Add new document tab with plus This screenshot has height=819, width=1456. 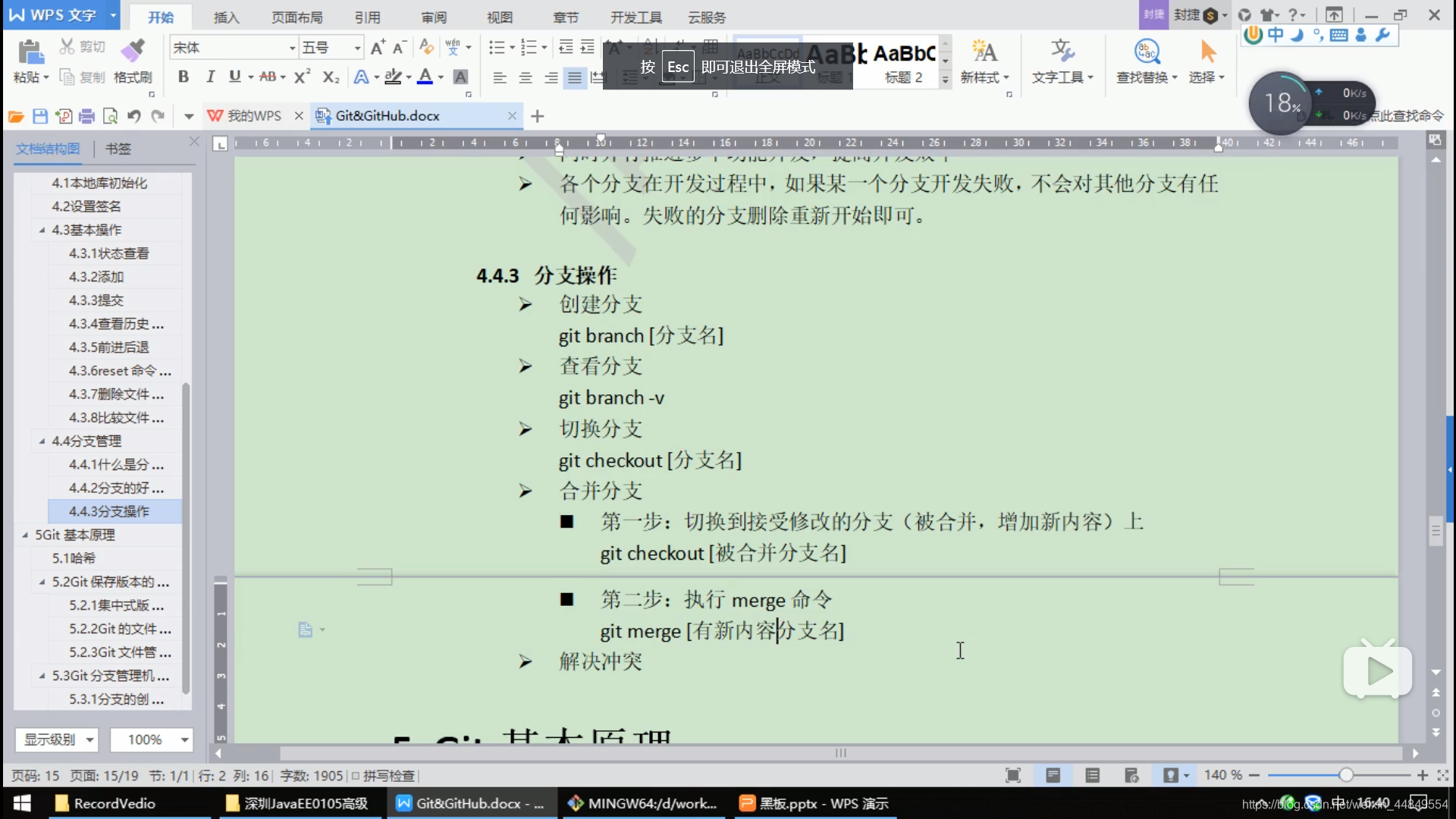(538, 116)
